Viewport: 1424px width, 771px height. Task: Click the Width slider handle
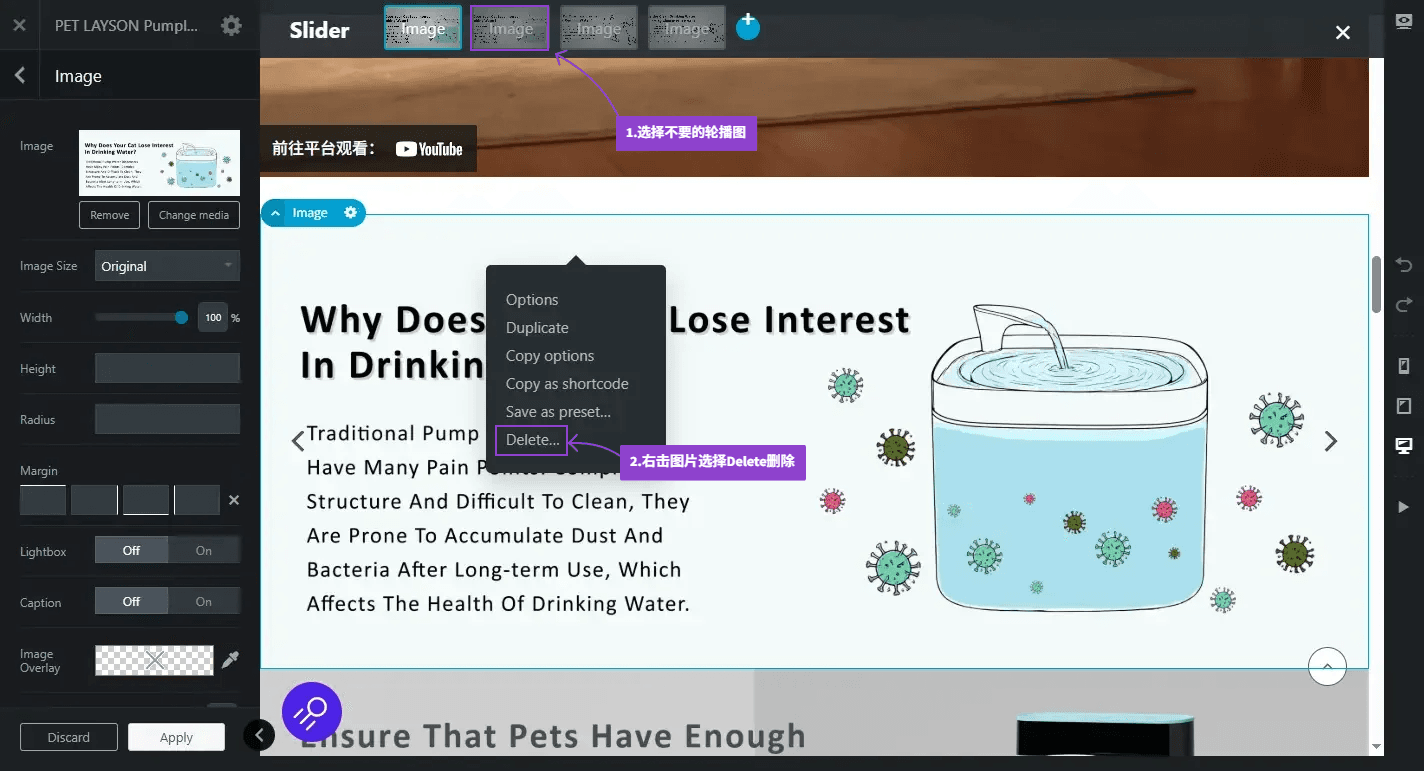pos(181,318)
